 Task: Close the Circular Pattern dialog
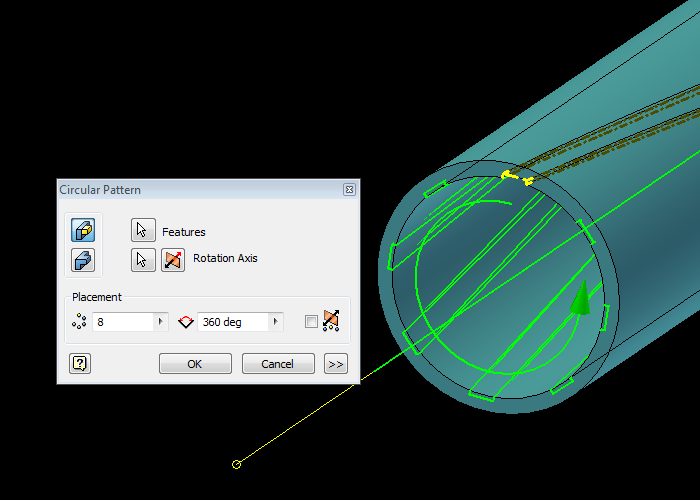click(x=349, y=190)
